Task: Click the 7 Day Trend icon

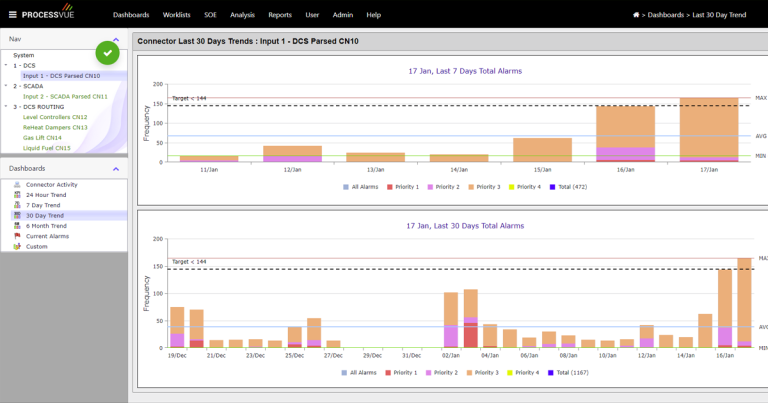Action: tap(17, 205)
